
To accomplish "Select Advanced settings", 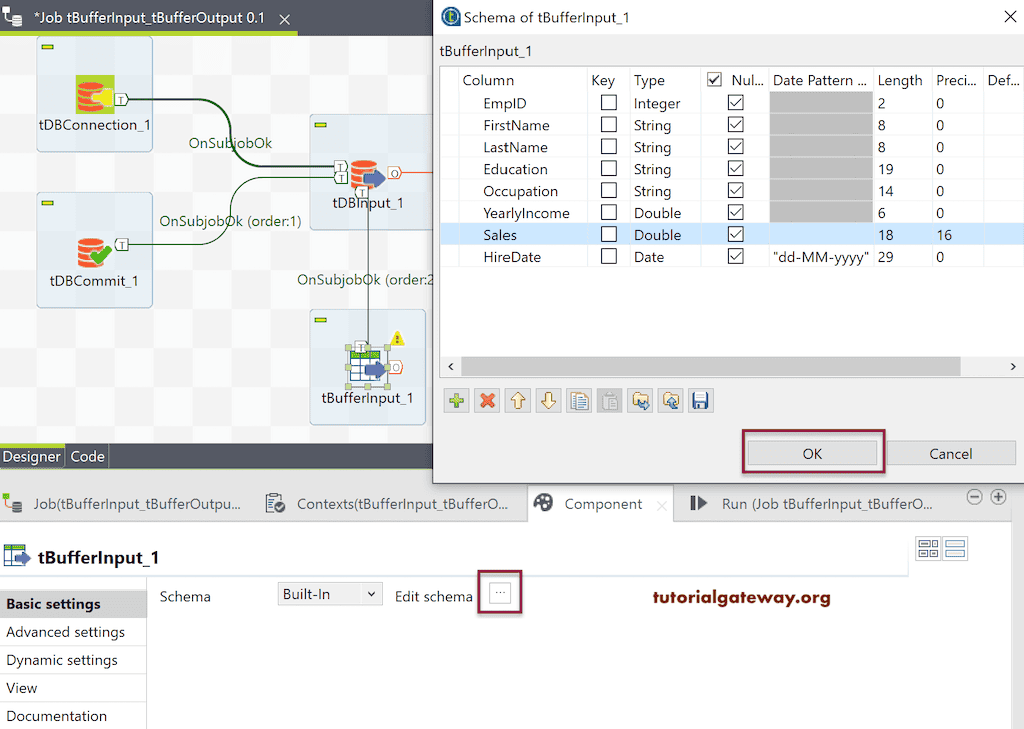I will point(73,632).
